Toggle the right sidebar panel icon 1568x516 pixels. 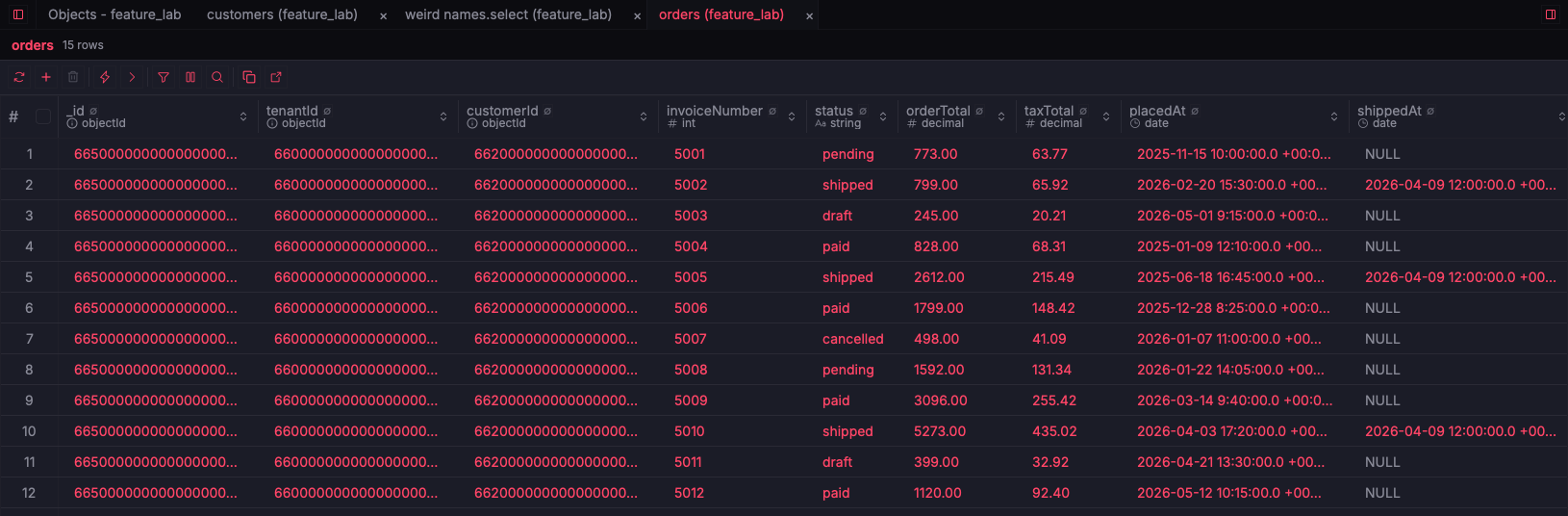1551,14
